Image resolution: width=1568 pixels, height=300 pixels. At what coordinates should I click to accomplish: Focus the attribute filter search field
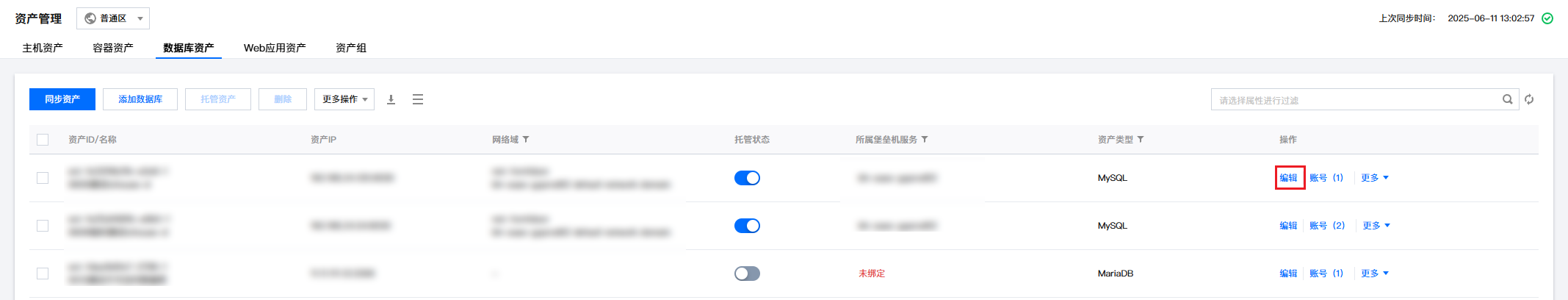(1355, 99)
